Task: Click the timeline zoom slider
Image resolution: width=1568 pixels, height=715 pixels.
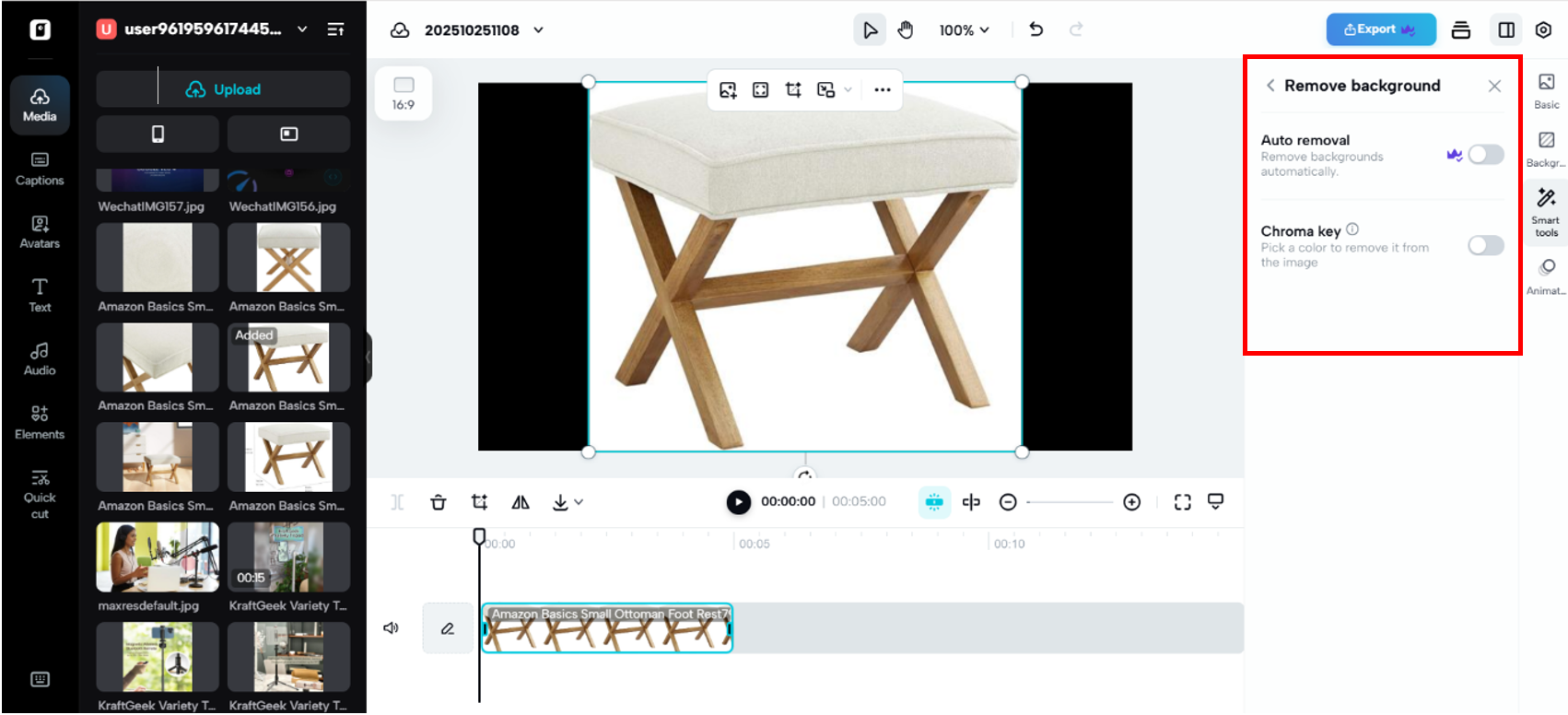Action: point(1070,502)
